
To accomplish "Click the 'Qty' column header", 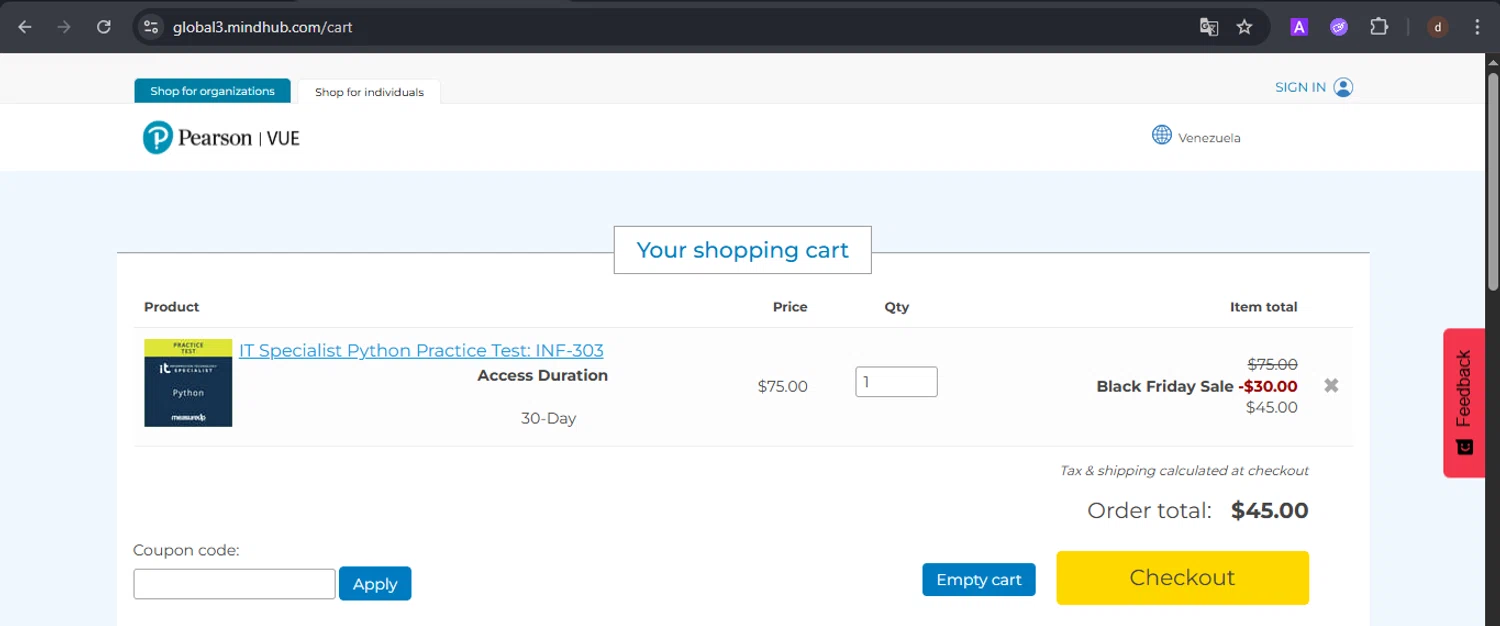I will click(897, 307).
